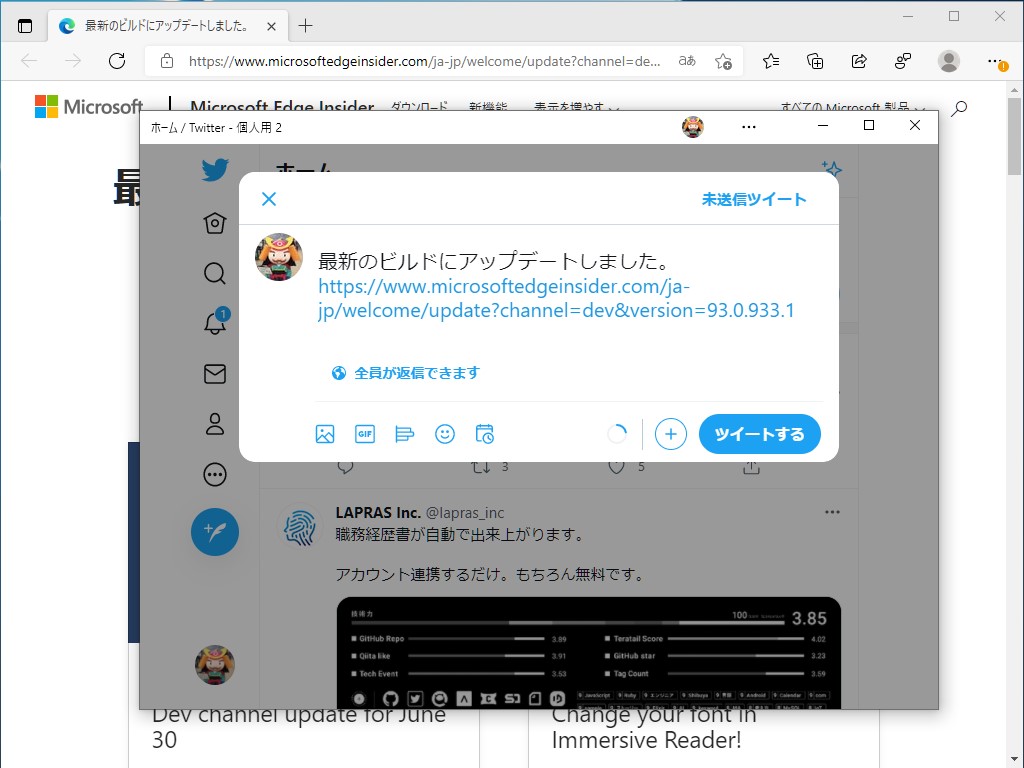This screenshot has width=1024, height=768.
Task: Open Edge Collections icon
Action: click(x=815, y=61)
